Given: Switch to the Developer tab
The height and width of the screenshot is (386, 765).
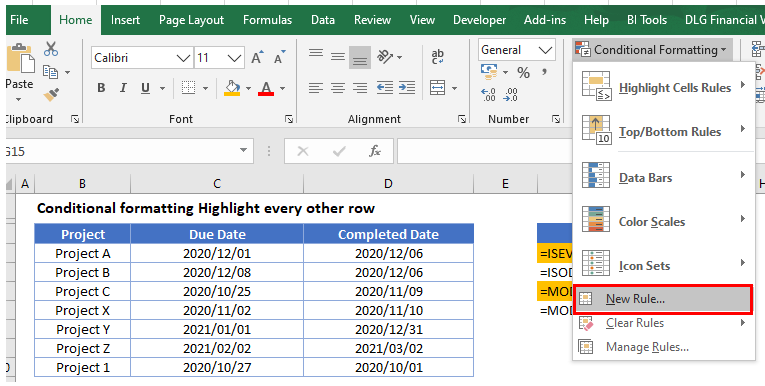Looking at the screenshot, I should click(x=480, y=20).
